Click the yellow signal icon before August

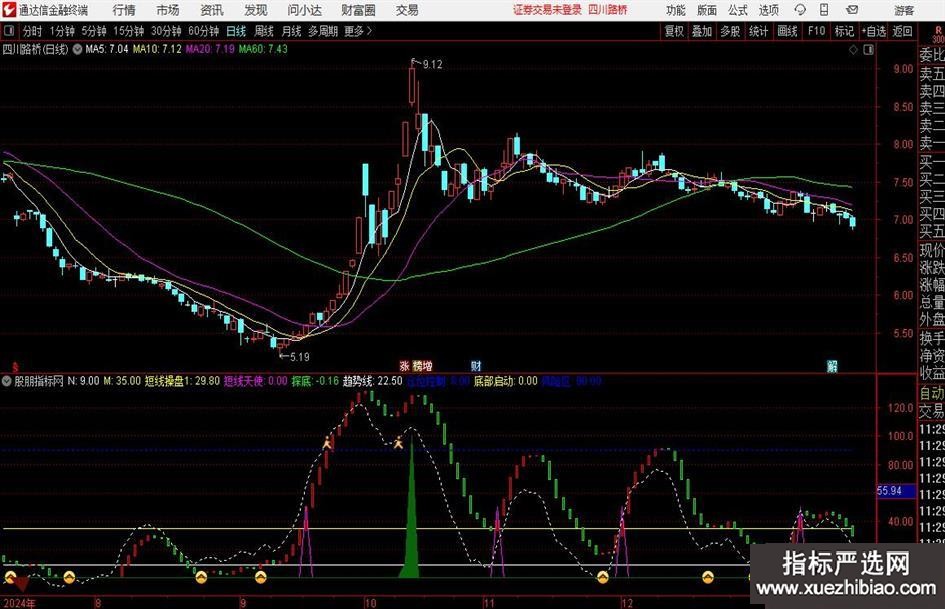click(x=69, y=578)
